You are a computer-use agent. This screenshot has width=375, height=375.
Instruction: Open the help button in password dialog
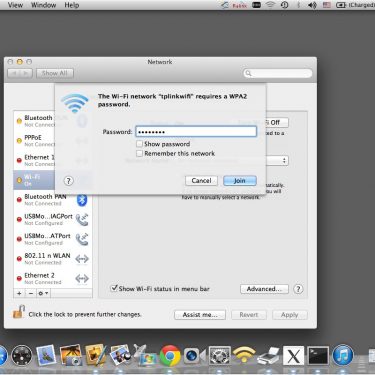[x=68, y=181]
